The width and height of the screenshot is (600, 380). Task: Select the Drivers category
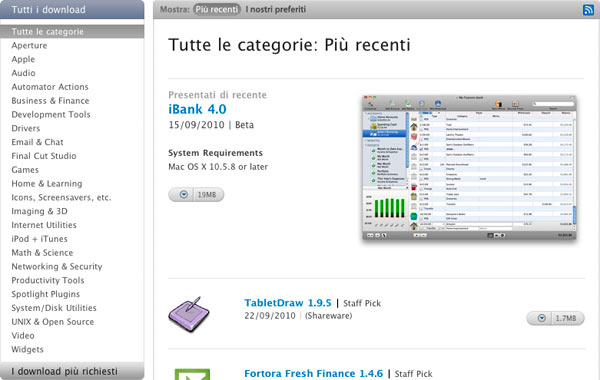(x=26, y=128)
